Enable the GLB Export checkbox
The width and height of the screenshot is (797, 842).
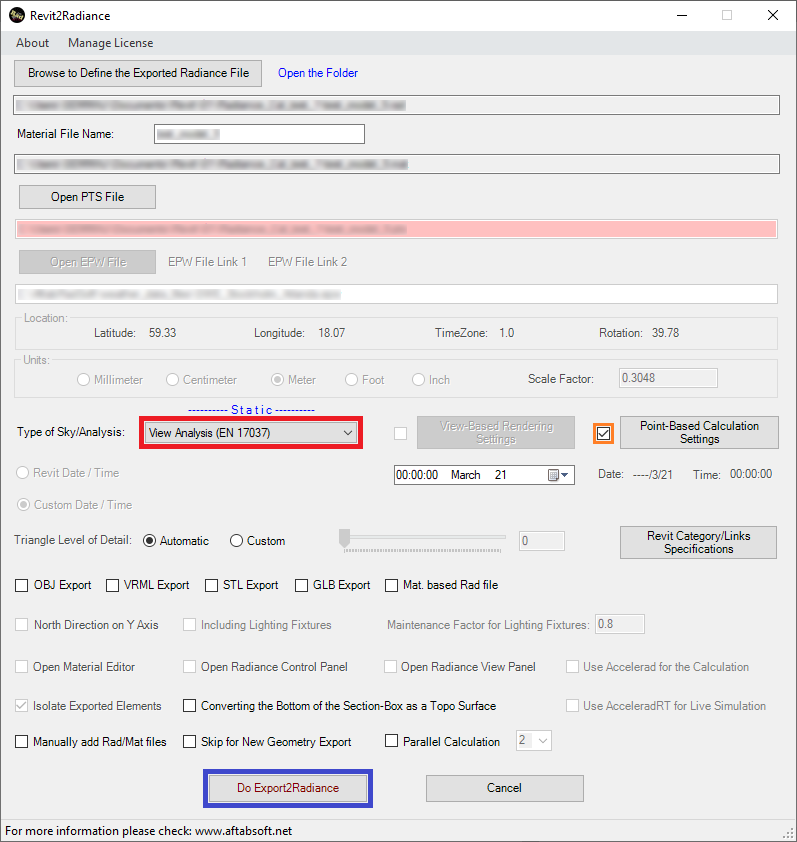pos(301,585)
